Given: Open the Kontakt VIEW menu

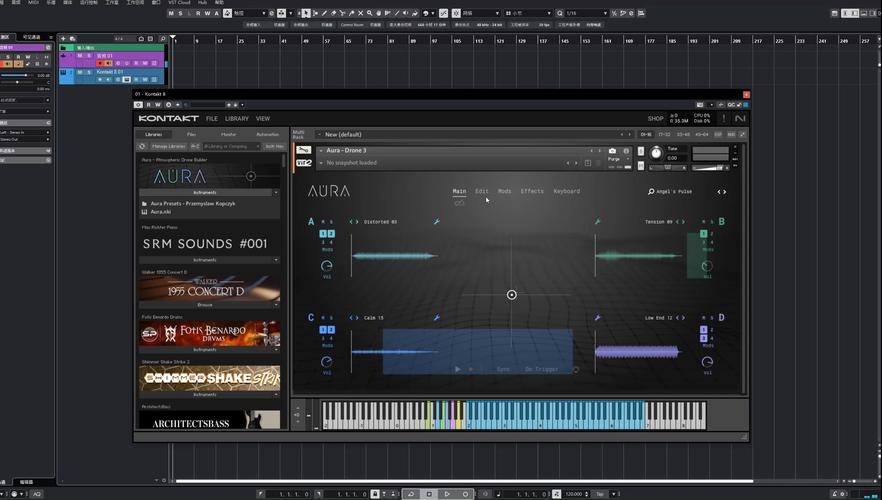Looking at the screenshot, I should tap(263, 119).
